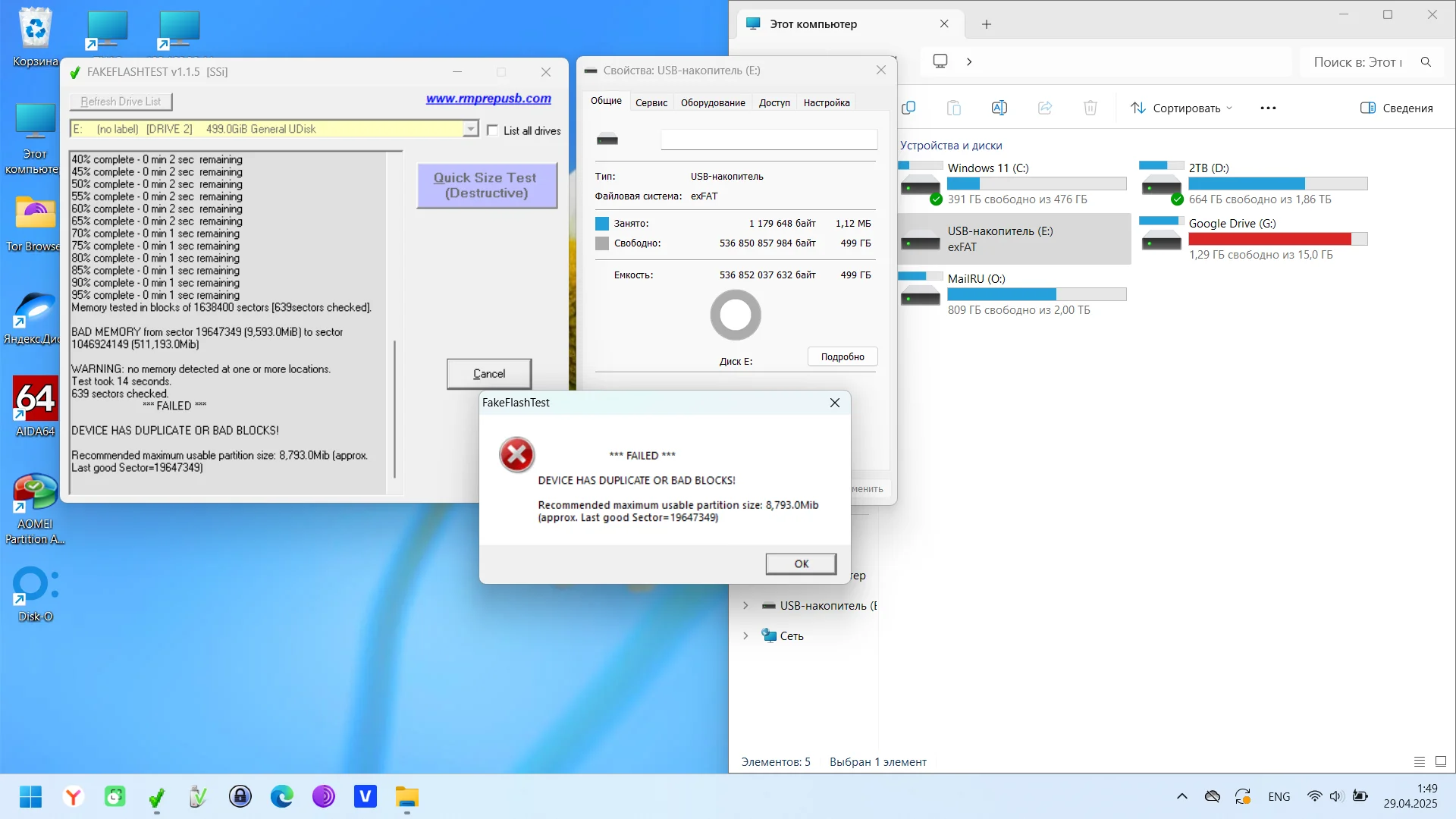Viewport: 1456px width, 819px height.
Task: Open the Сортировать dropdown menu
Action: click(1181, 108)
